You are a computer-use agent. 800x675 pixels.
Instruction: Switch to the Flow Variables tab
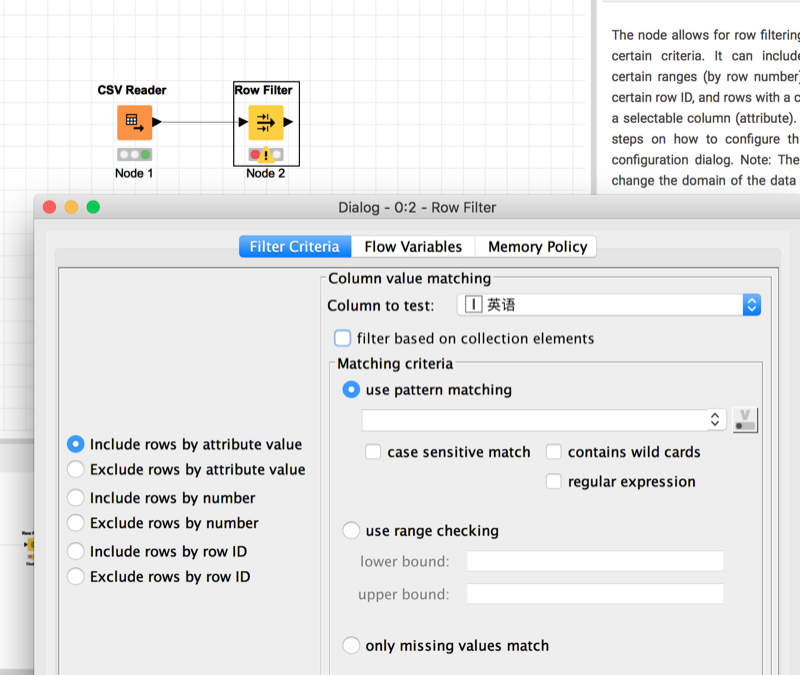tap(413, 246)
